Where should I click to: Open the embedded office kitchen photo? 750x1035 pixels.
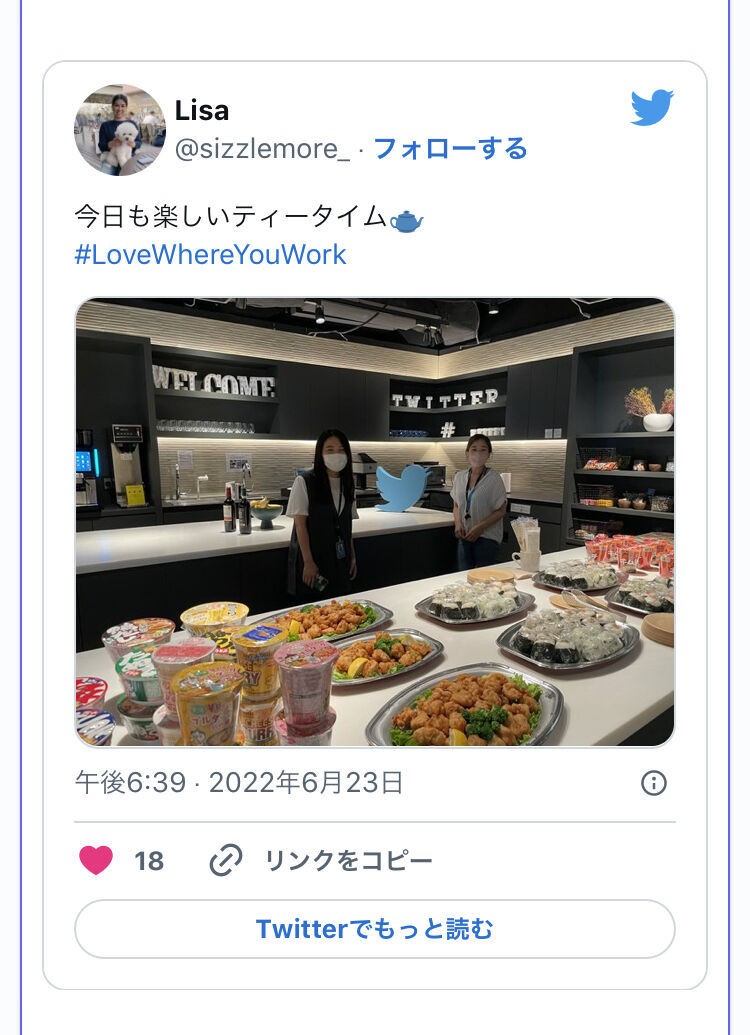375,522
